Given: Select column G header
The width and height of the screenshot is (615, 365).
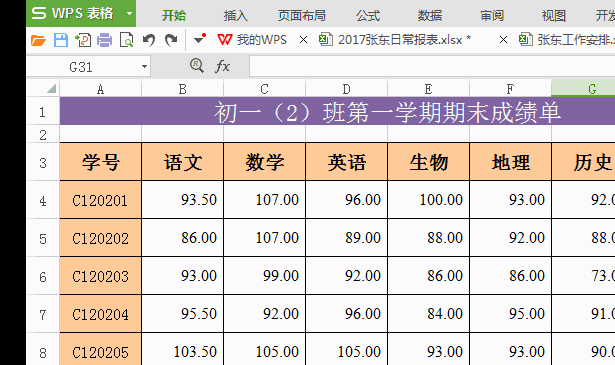Looking at the screenshot, I should point(583,89).
